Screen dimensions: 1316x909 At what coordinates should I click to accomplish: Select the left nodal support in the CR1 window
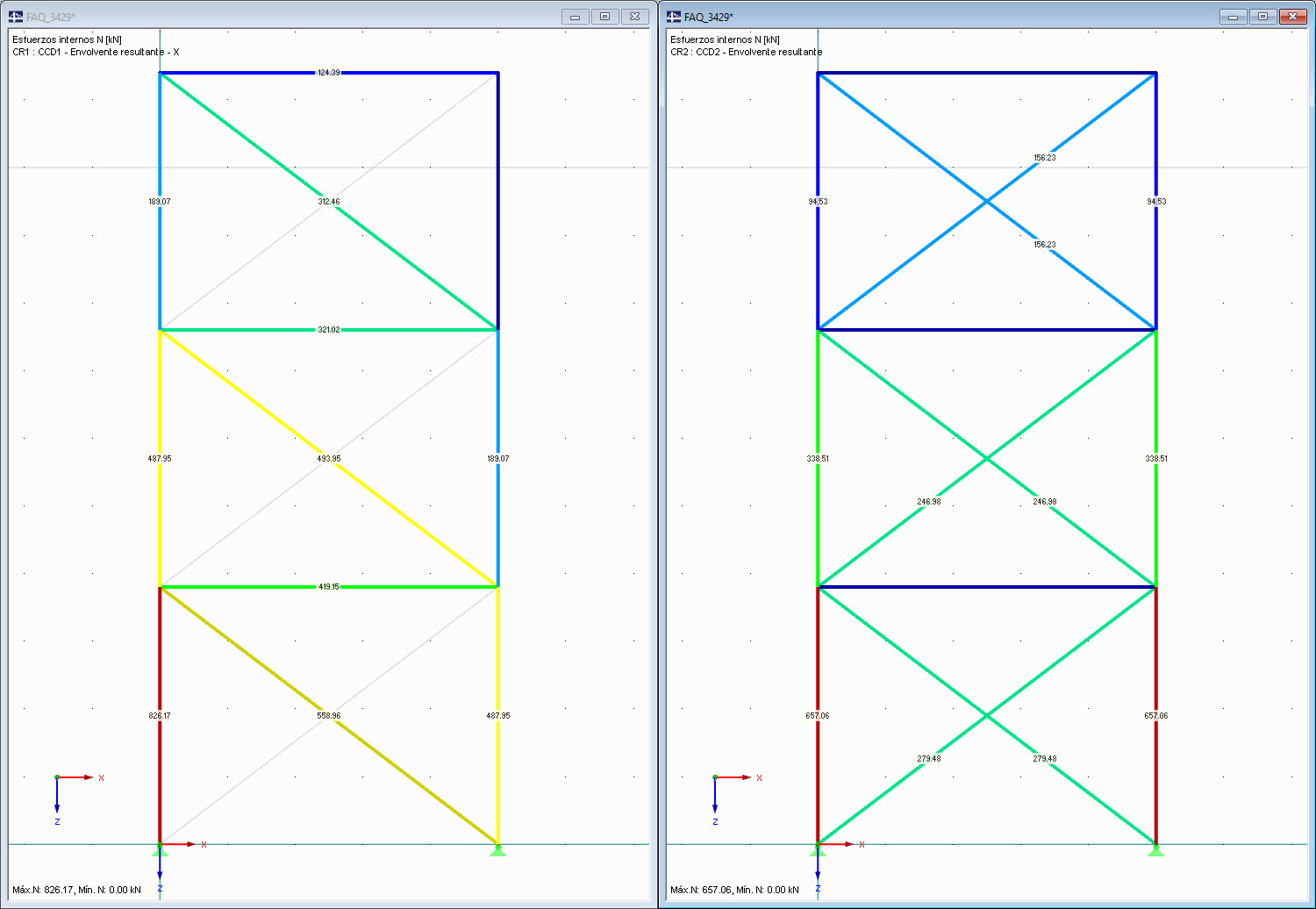tap(160, 849)
